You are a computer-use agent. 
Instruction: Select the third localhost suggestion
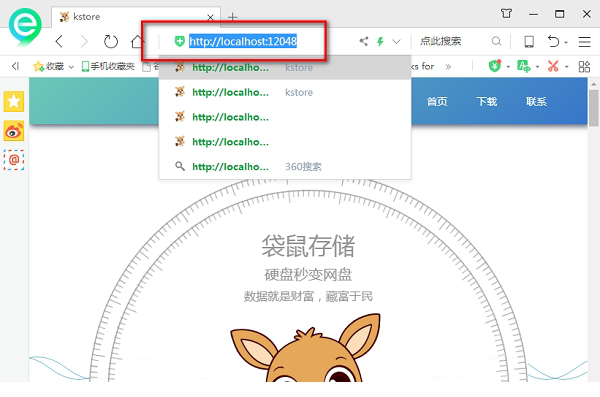pyautogui.click(x=285, y=117)
